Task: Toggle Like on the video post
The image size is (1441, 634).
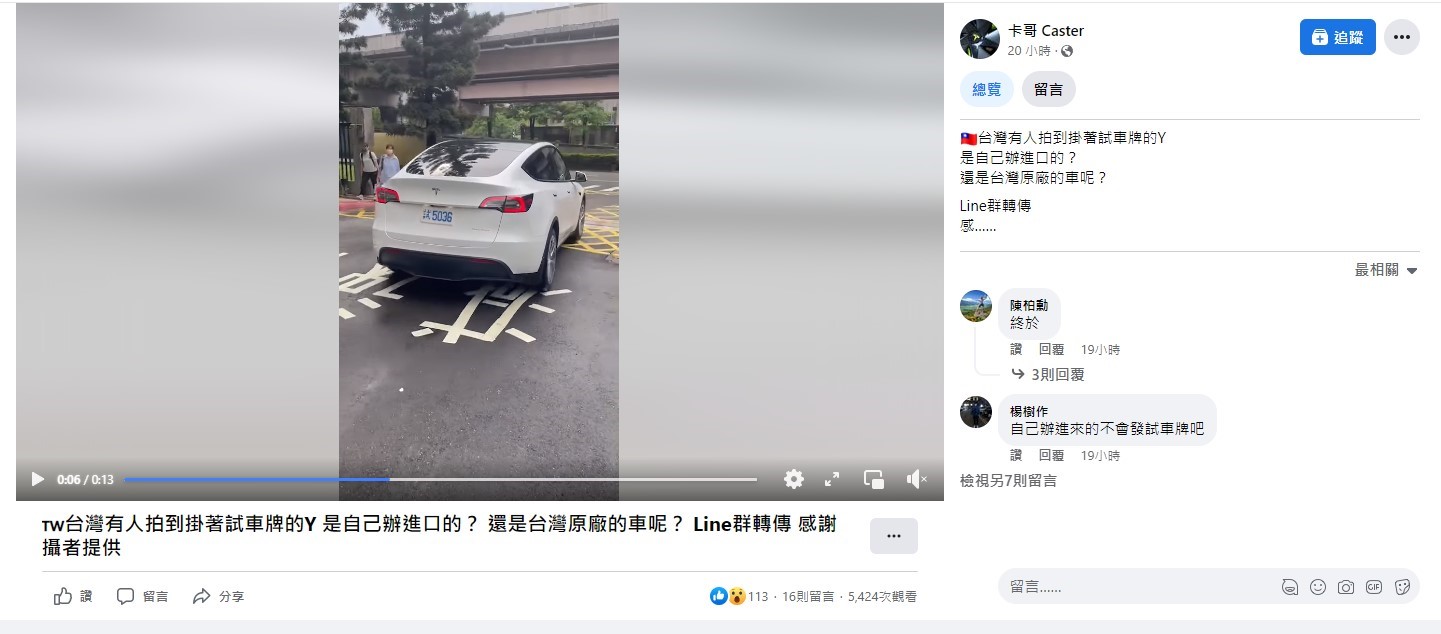Action: tap(73, 596)
